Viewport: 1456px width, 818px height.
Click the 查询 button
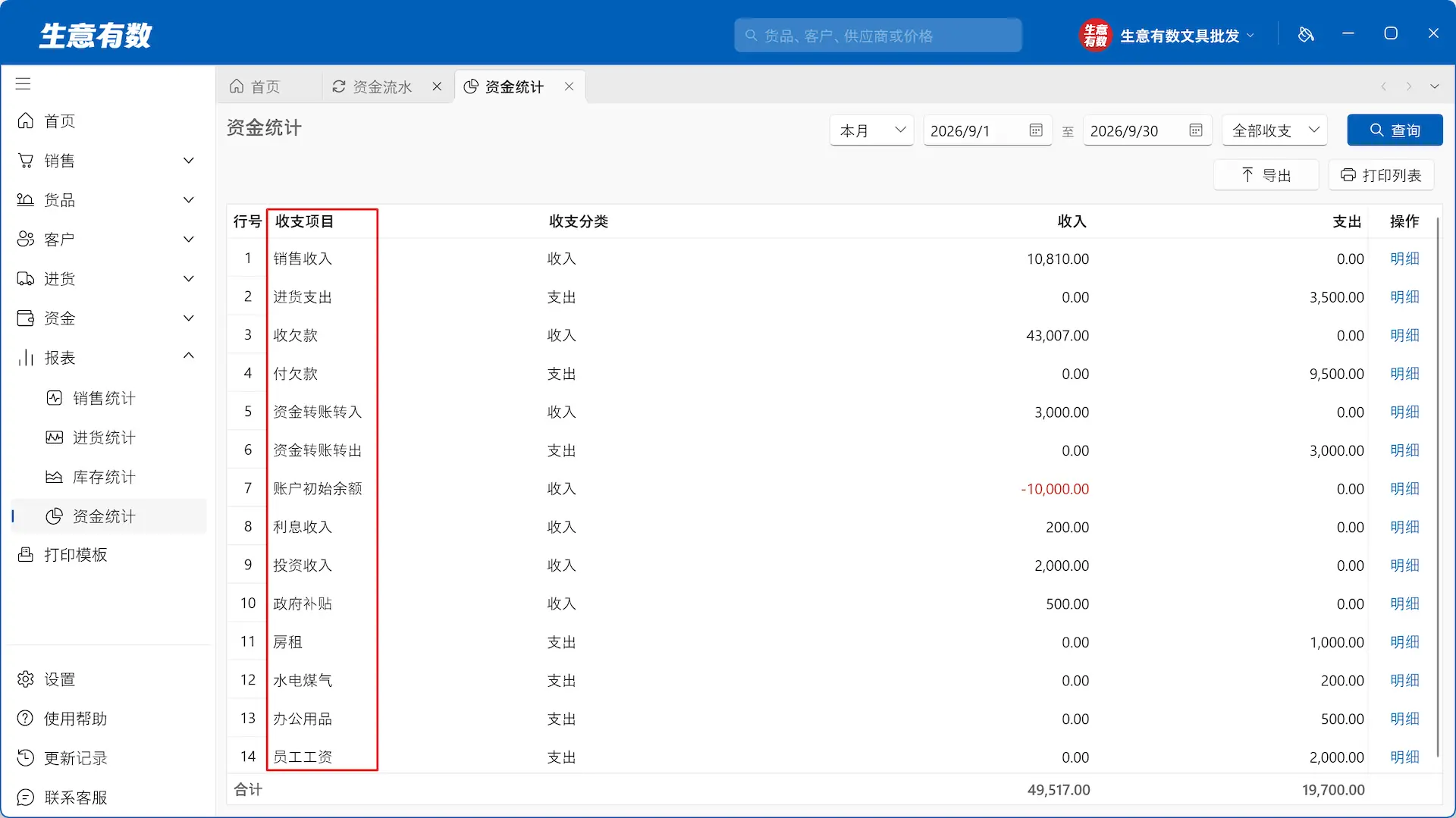coord(1395,130)
